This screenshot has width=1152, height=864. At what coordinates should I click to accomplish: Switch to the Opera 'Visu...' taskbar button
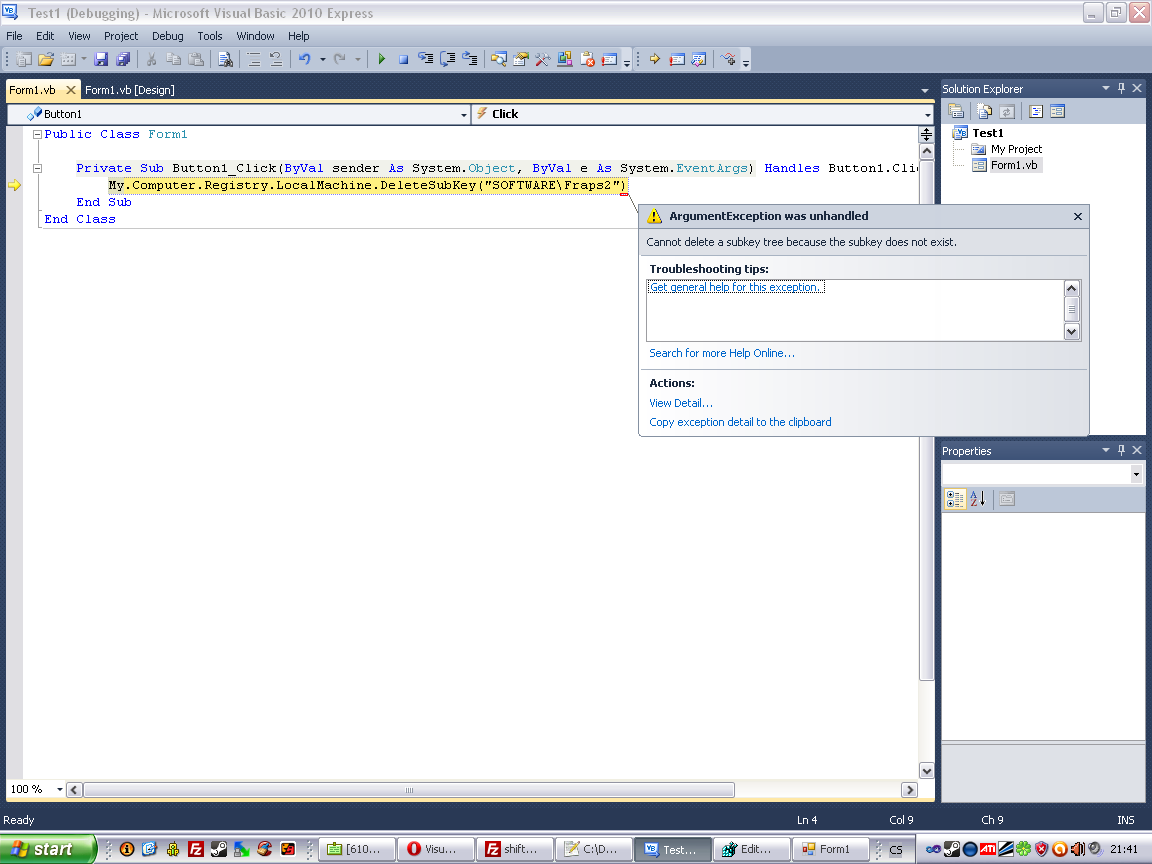pyautogui.click(x=435, y=849)
